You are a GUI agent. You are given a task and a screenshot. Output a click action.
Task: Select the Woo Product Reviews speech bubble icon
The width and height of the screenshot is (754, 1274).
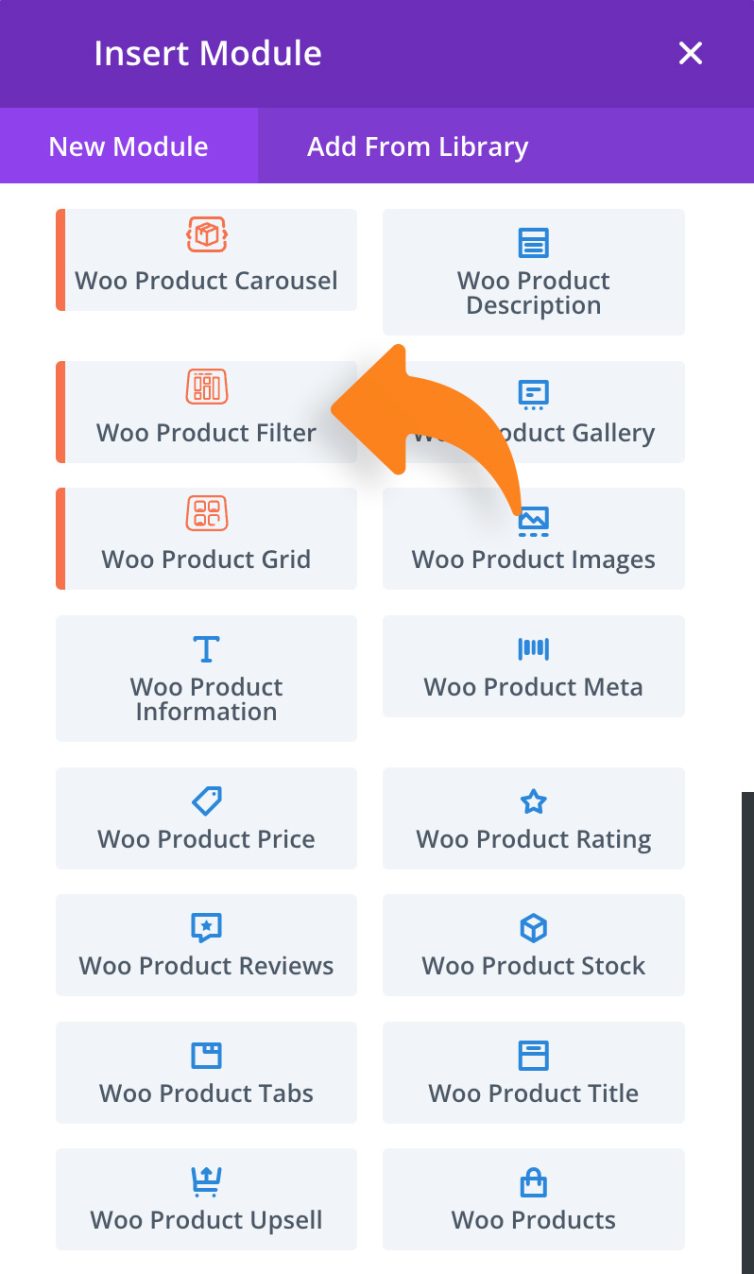[x=206, y=927]
